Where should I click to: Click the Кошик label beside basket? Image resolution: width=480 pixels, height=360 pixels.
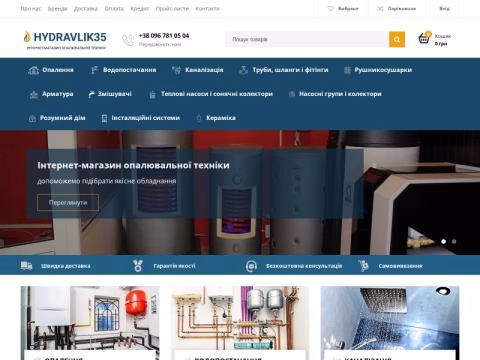[x=443, y=36]
